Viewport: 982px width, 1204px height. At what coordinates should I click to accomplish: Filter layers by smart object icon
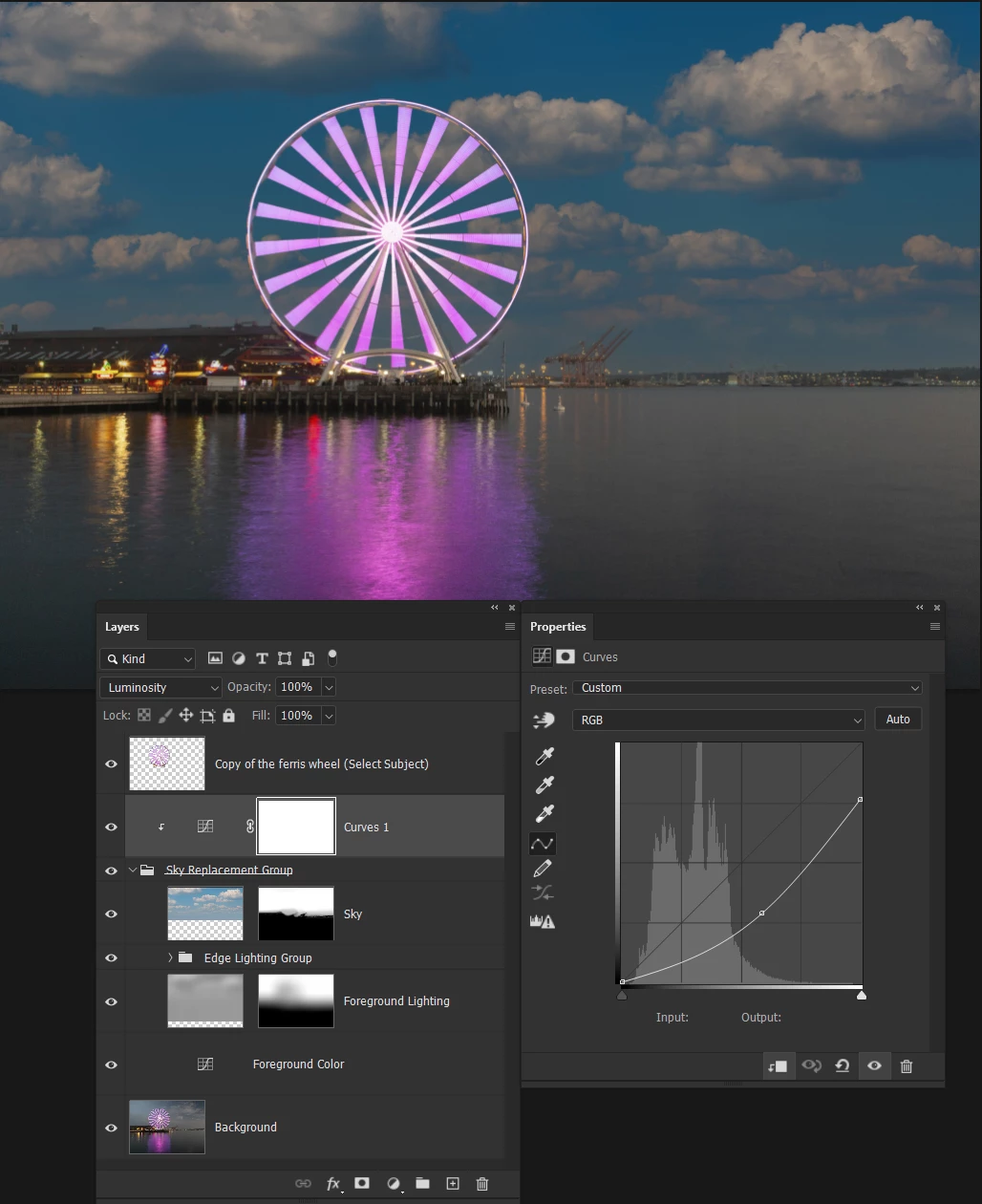click(x=308, y=658)
